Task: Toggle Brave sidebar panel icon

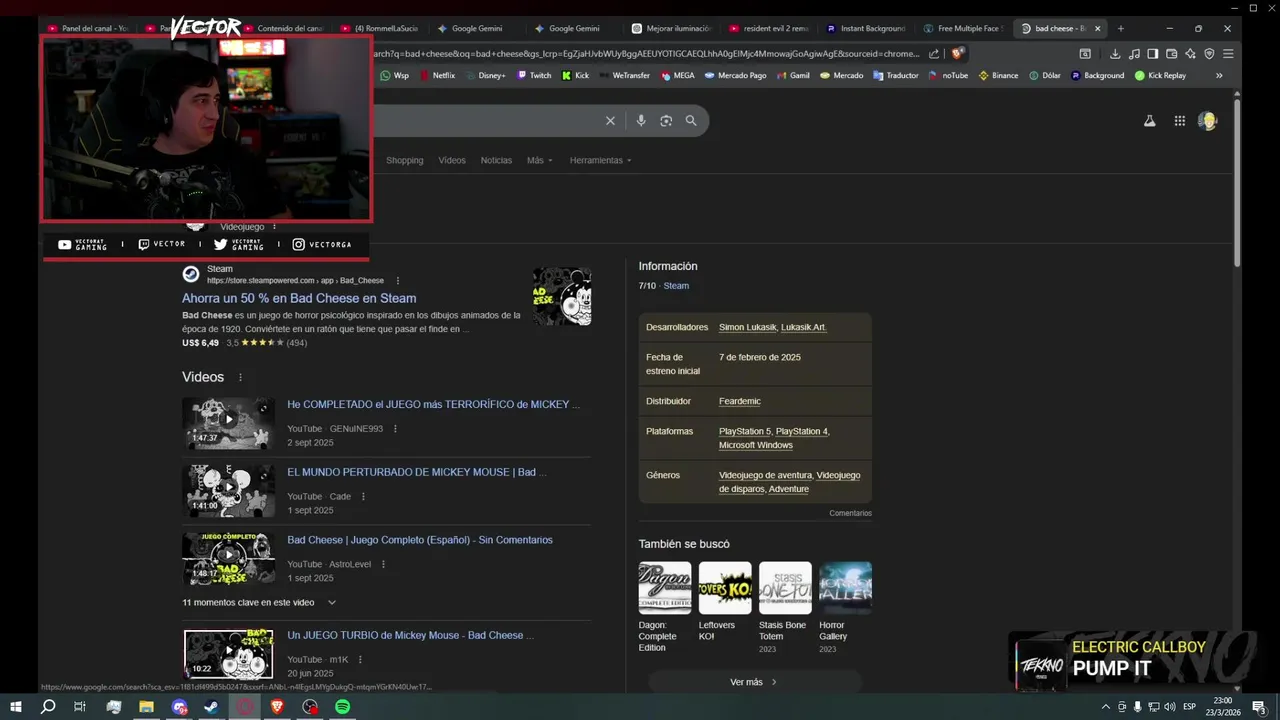Action: 1153,53
